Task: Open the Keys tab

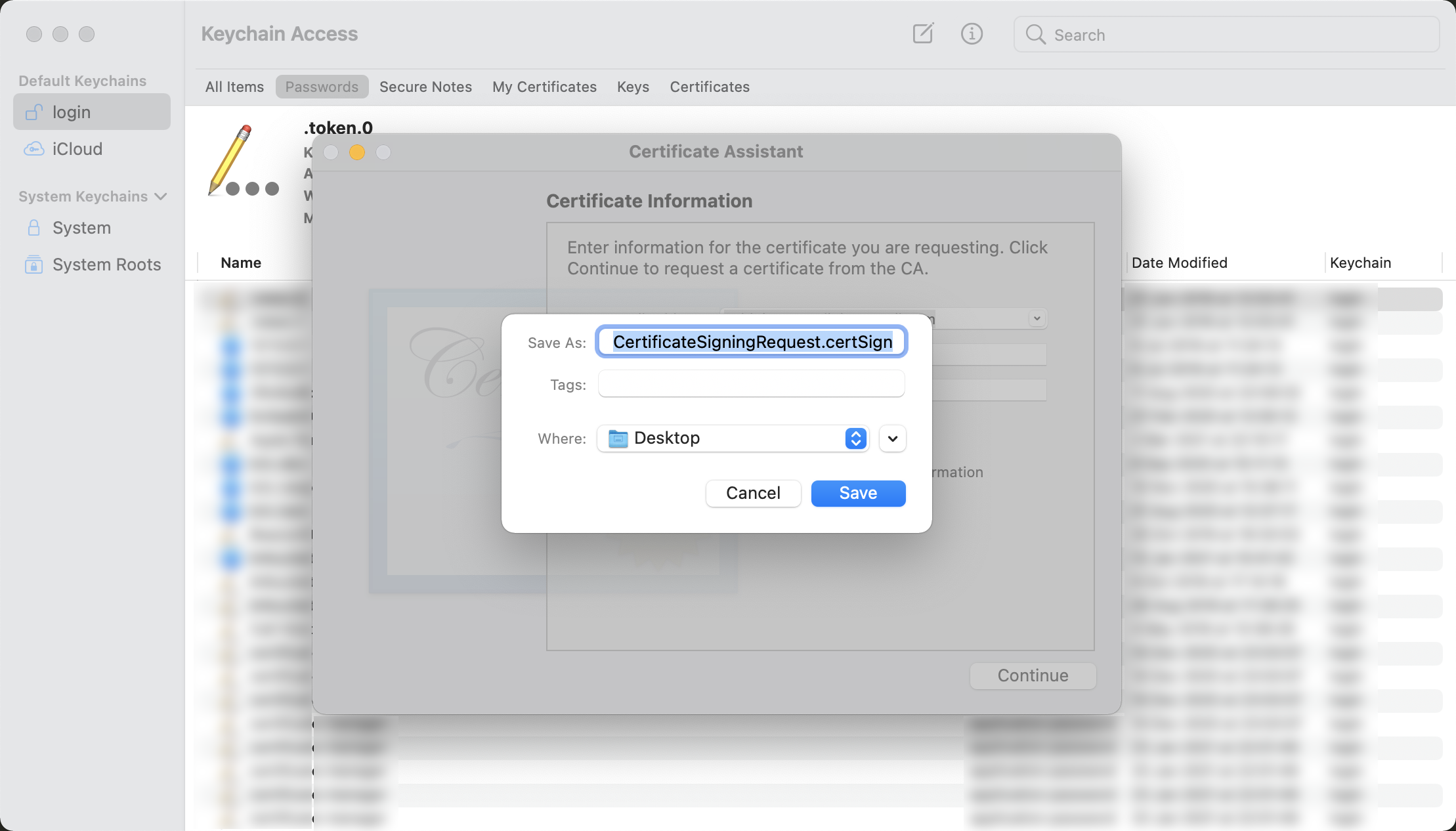Action: (633, 87)
